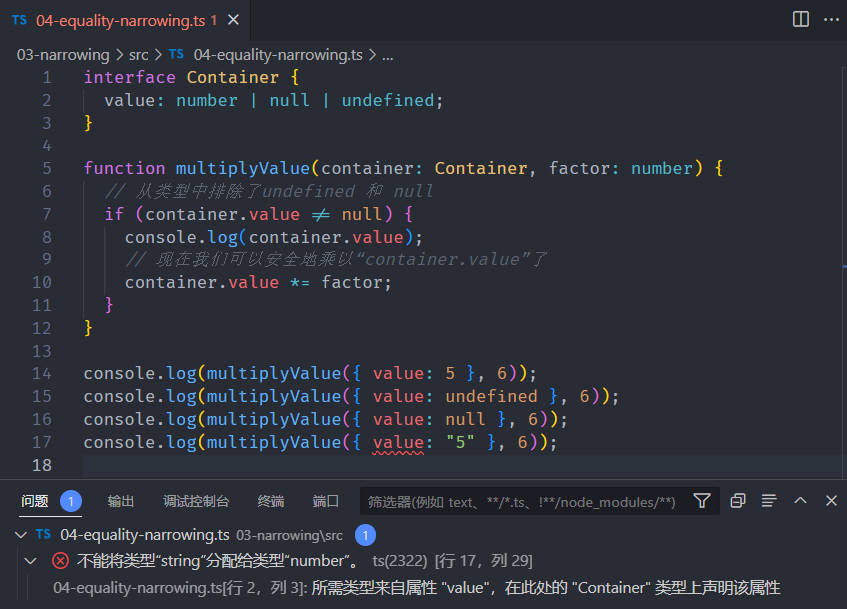Click the TS file icon in breadcrumb

coord(176,54)
